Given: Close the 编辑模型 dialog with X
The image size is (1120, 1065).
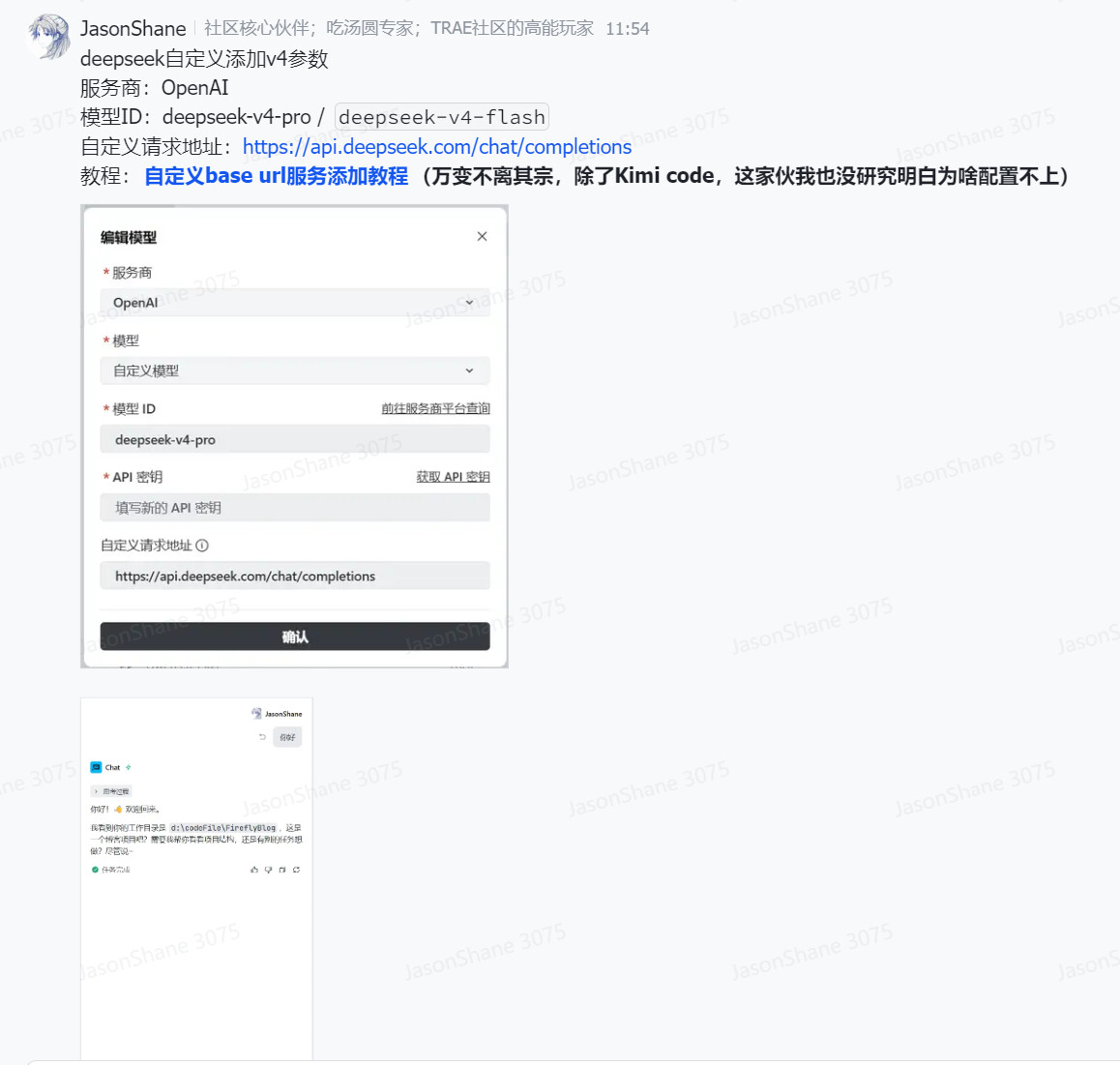Looking at the screenshot, I should [x=482, y=237].
